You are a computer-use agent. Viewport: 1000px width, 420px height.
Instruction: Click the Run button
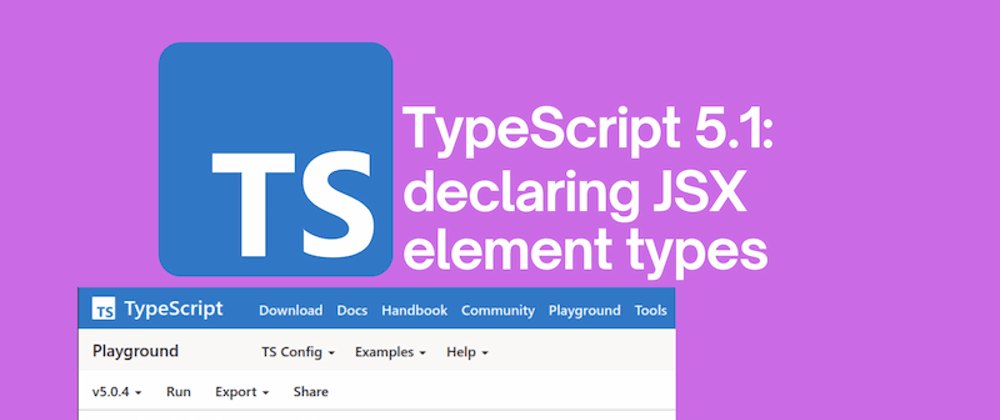[x=179, y=392]
